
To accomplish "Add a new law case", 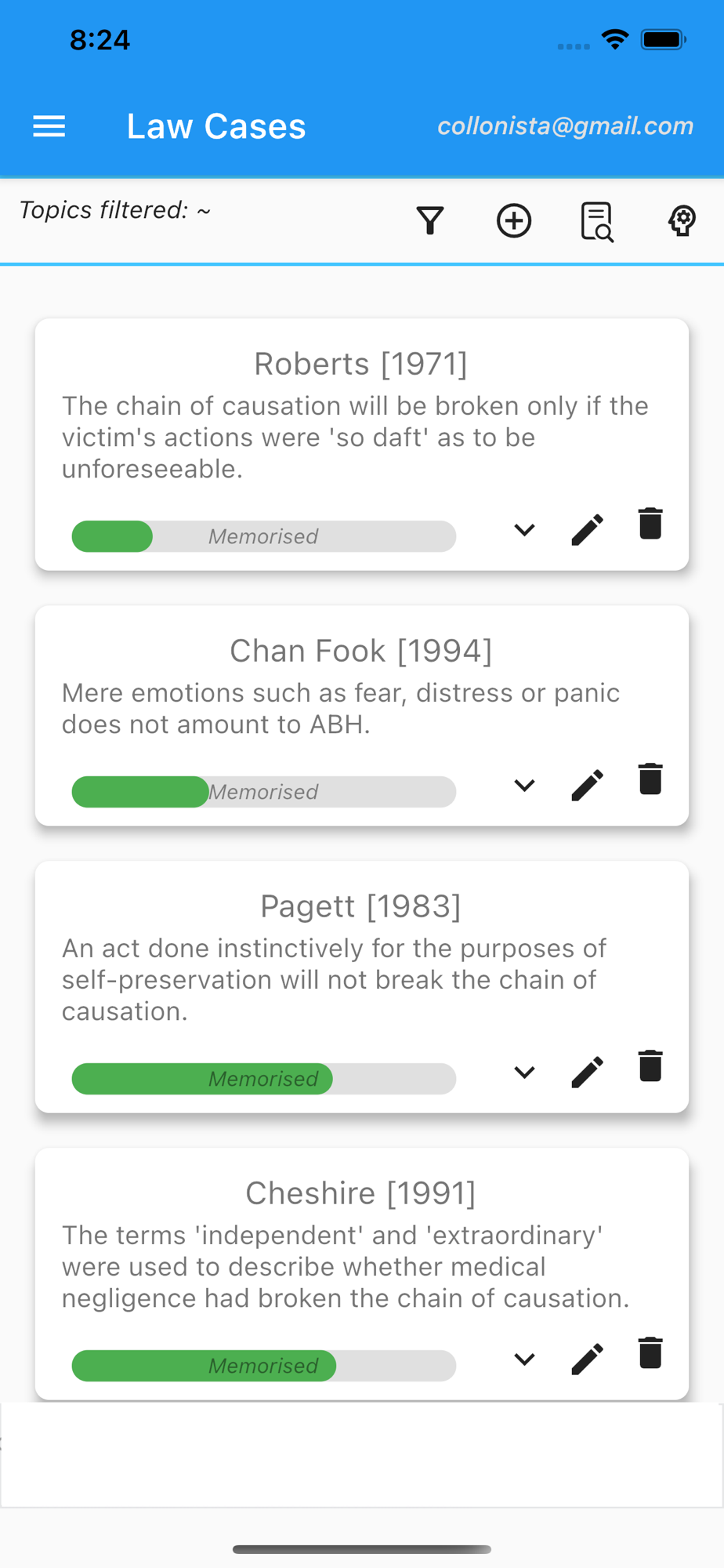I will coord(514,221).
